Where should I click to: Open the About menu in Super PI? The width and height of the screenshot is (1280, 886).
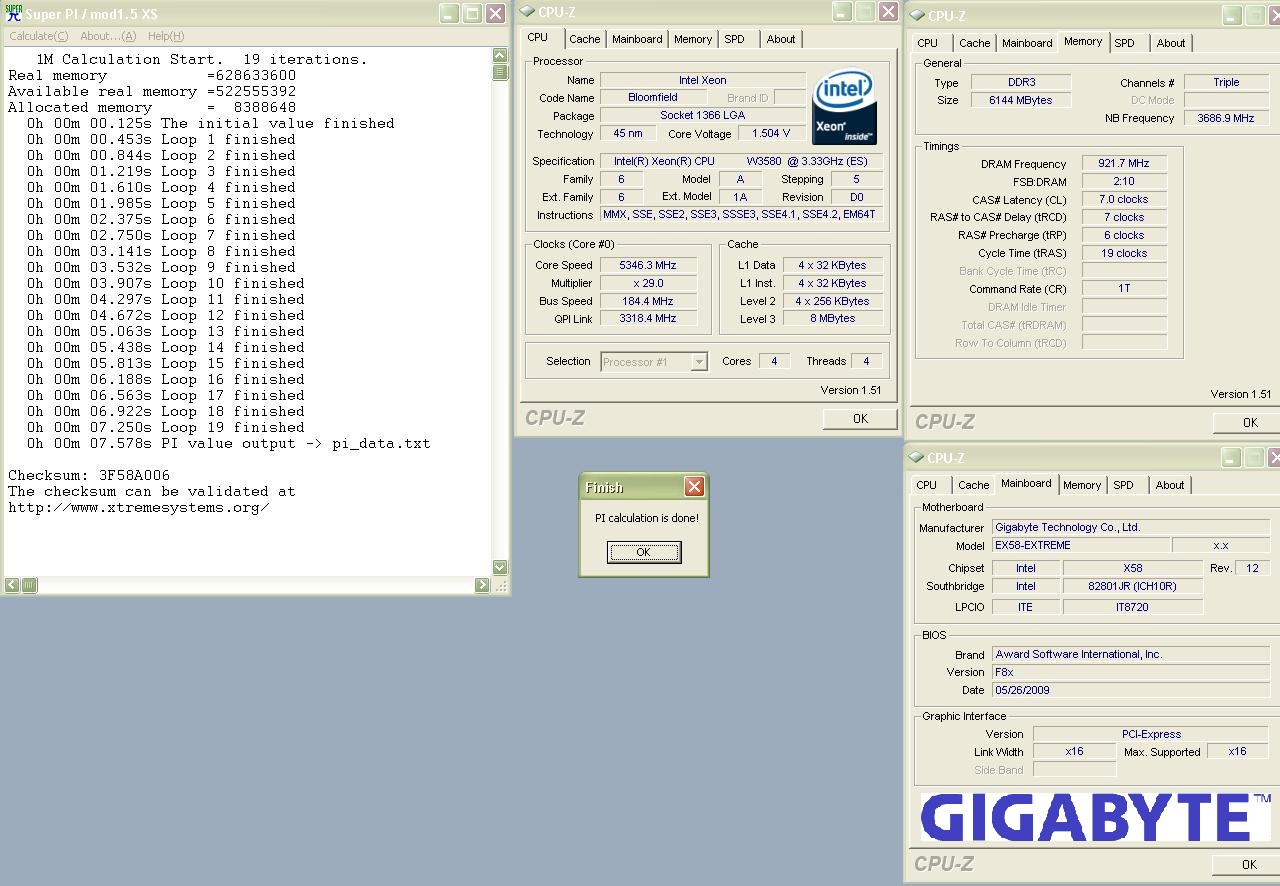click(108, 36)
